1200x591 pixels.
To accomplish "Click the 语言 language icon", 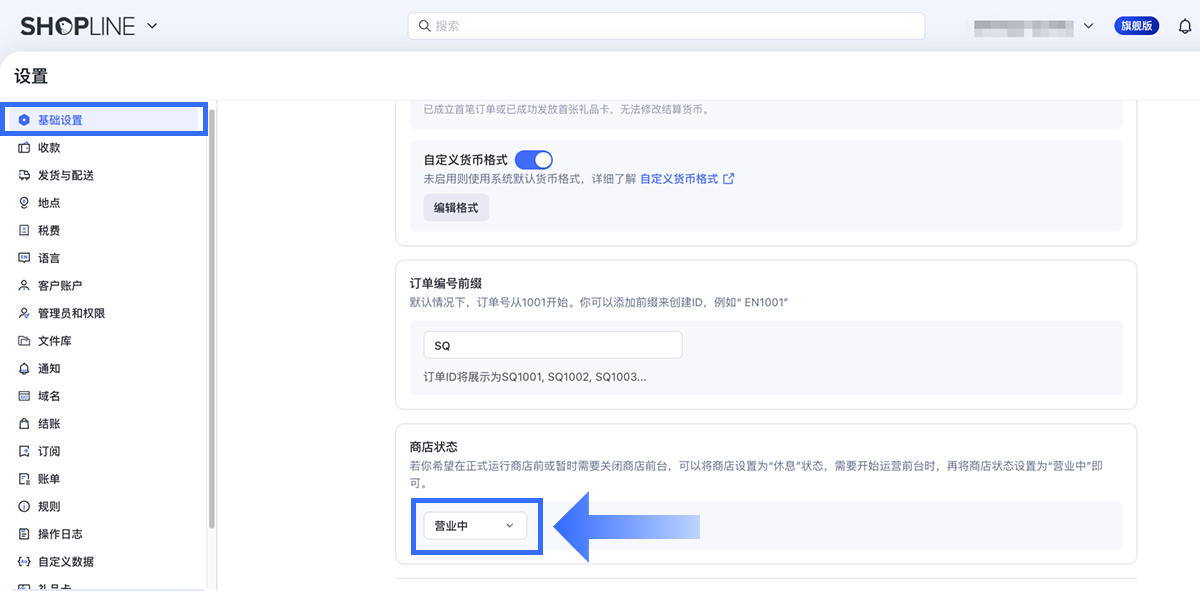I will click(x=24, y=258).
